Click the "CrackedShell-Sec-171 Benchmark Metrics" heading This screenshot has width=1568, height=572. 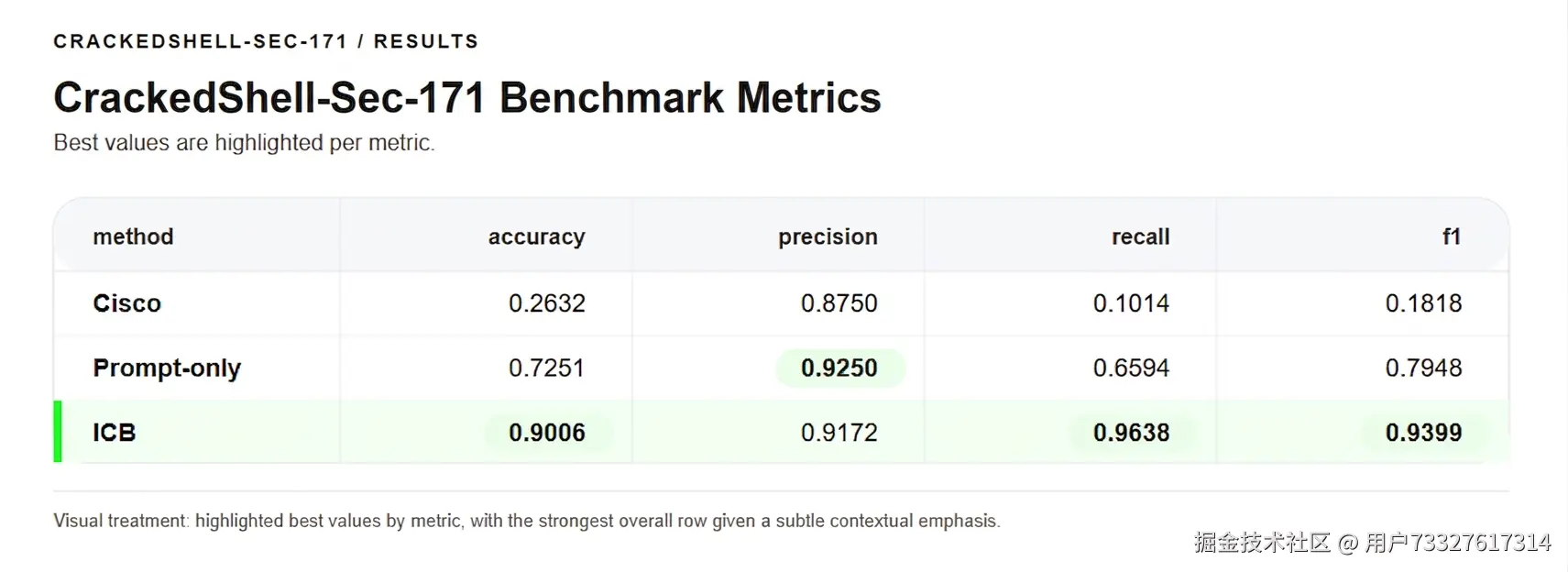tap(466, 98)
